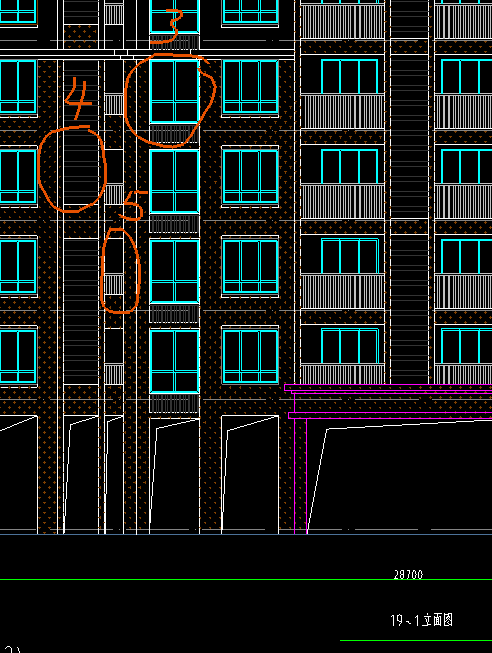The height and width of the screenshot is (653, 492).
Task: Click the balcony railing directly above the magenta canopy
Action: click(x=342, y=374)
